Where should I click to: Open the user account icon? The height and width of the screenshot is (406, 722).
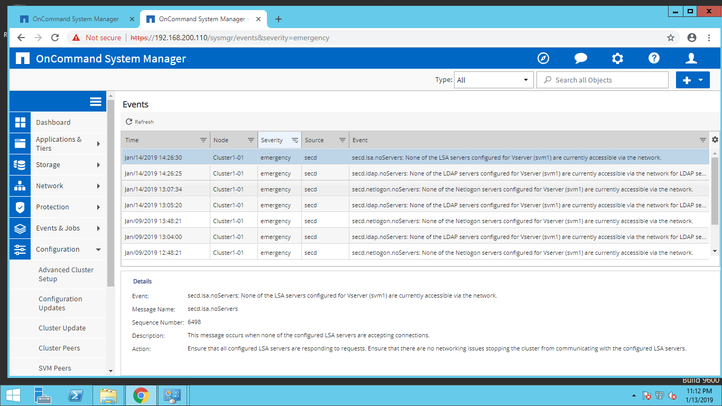point(691,59)
